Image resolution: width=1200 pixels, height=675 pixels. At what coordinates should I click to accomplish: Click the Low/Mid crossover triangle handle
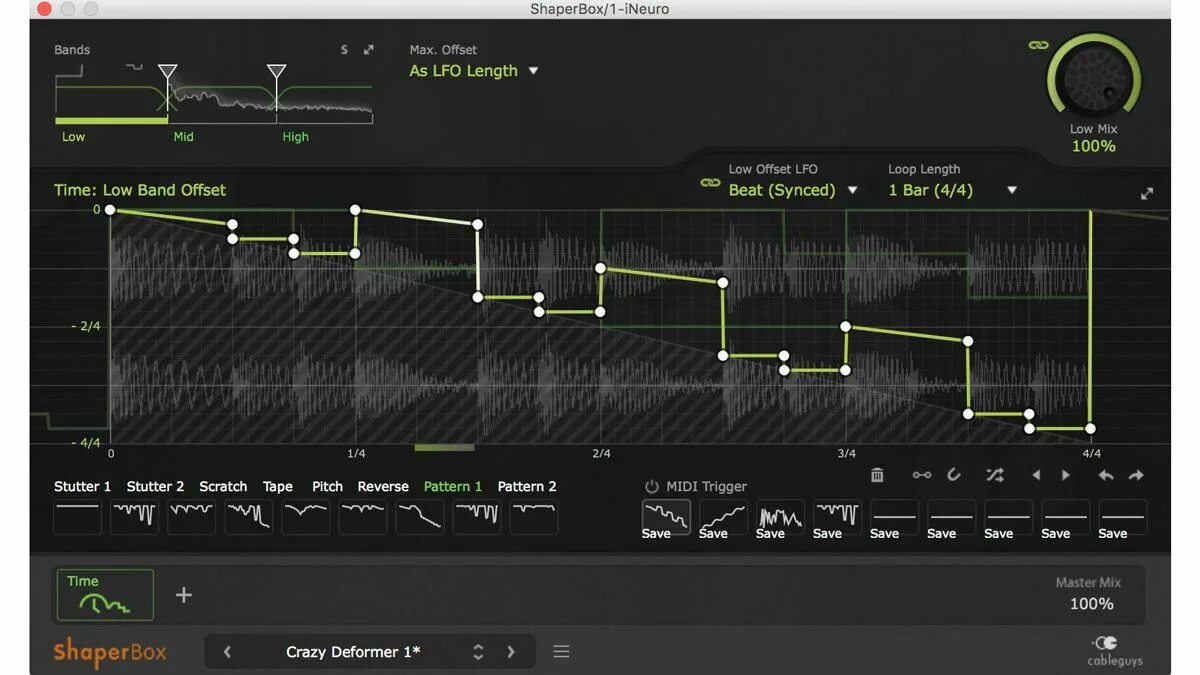point(168,72)
